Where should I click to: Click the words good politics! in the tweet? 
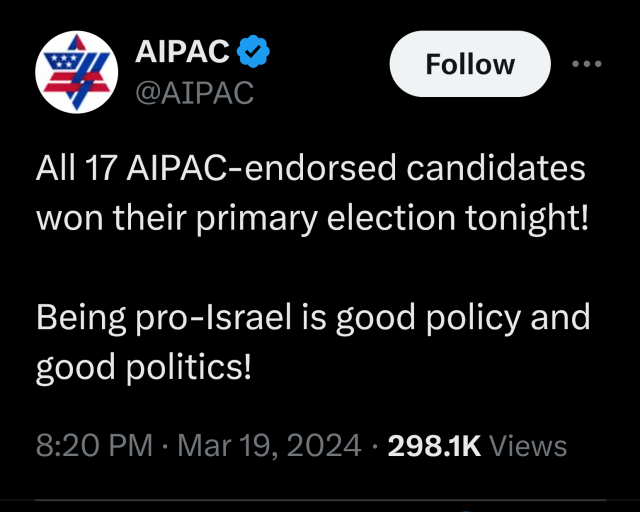coord(143,369)
